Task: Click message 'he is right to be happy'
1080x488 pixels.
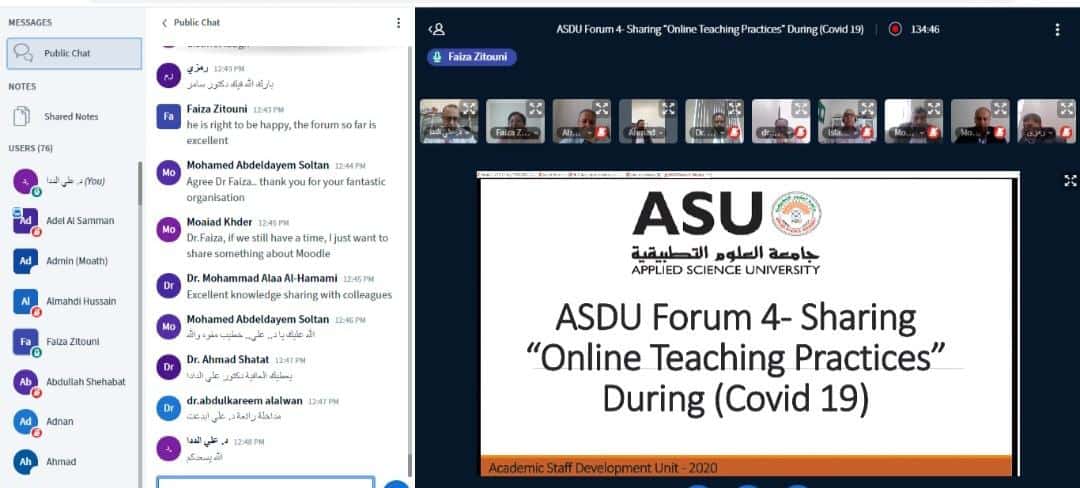Action: click(x=281, y=132)
